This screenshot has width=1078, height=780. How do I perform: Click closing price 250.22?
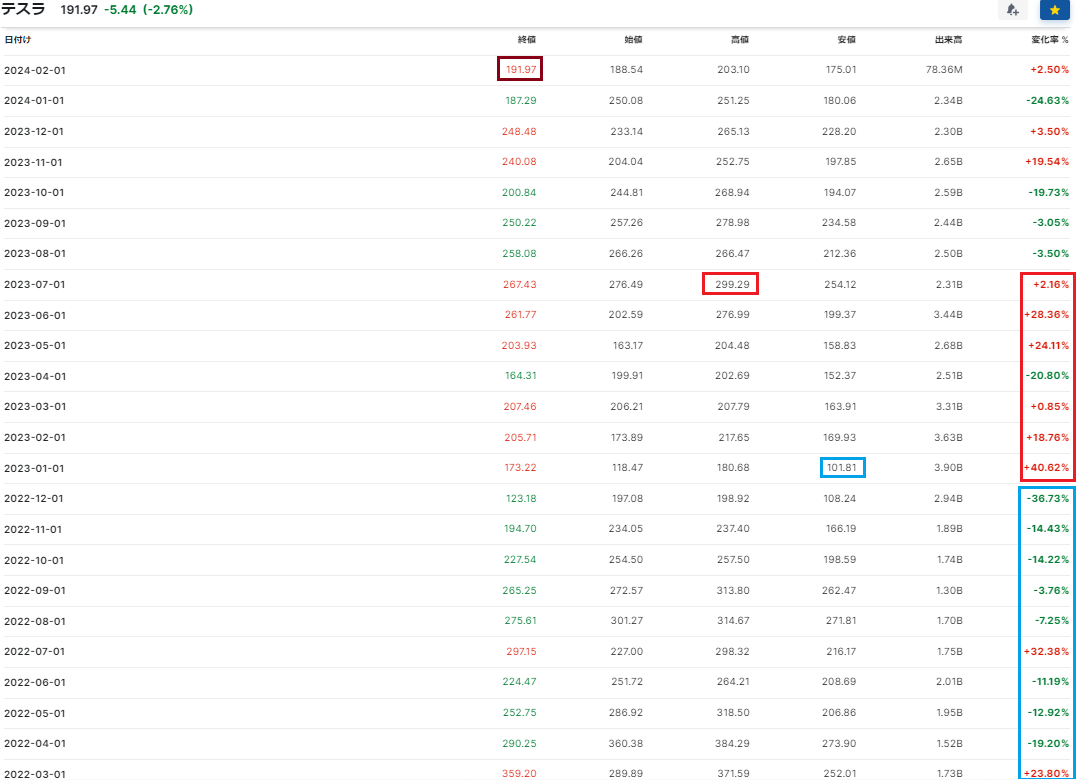click(519, 223)
